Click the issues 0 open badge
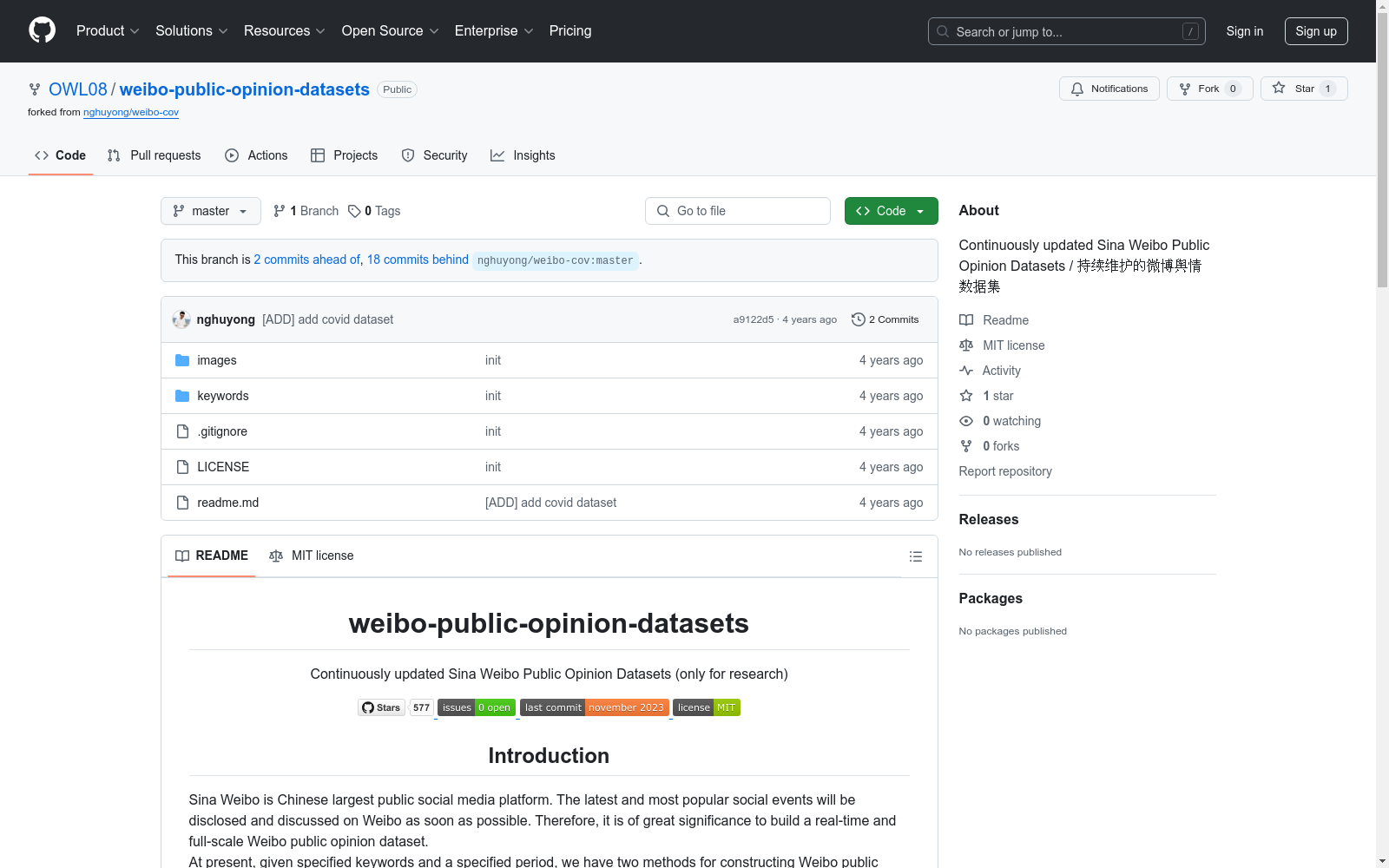1389x868 pixels. point(477,707)
